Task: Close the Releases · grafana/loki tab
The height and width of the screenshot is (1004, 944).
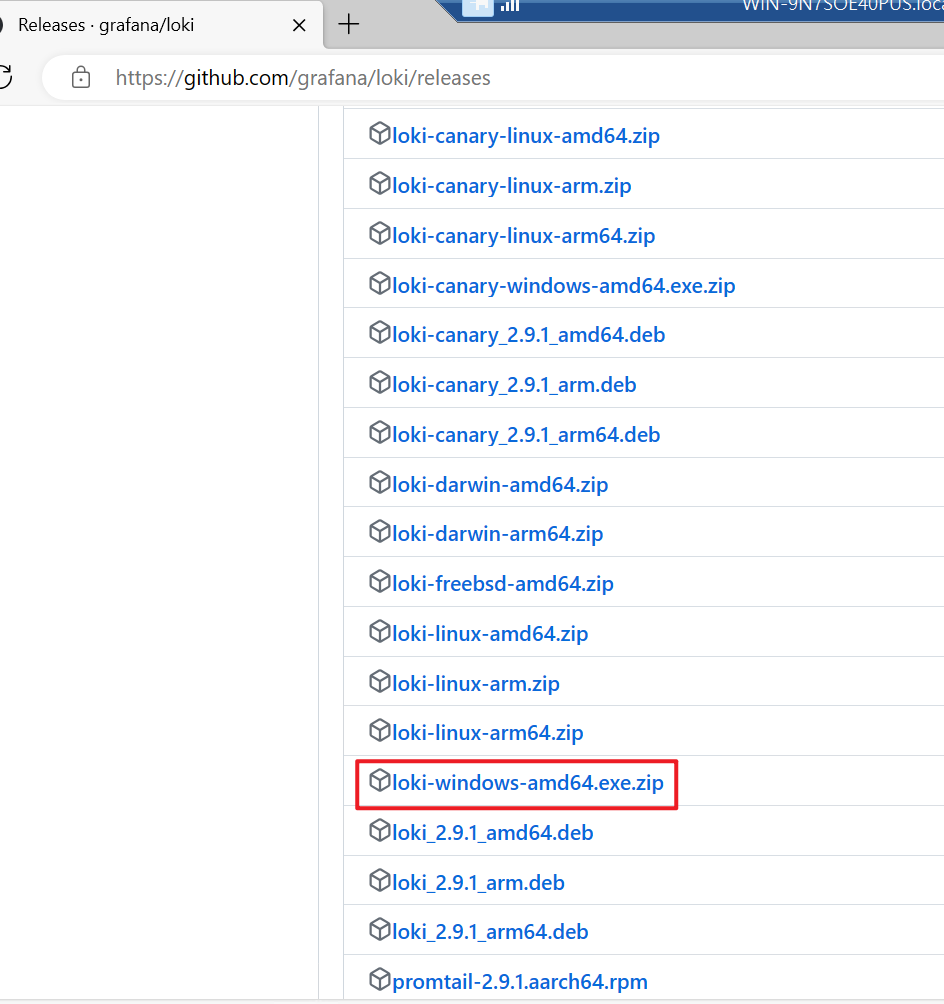Action: 298,26
